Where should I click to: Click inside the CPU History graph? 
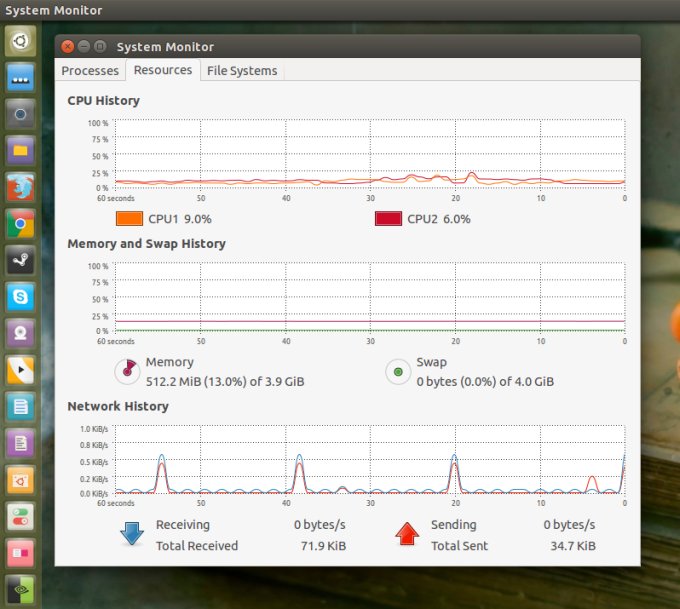click(370, 154)
